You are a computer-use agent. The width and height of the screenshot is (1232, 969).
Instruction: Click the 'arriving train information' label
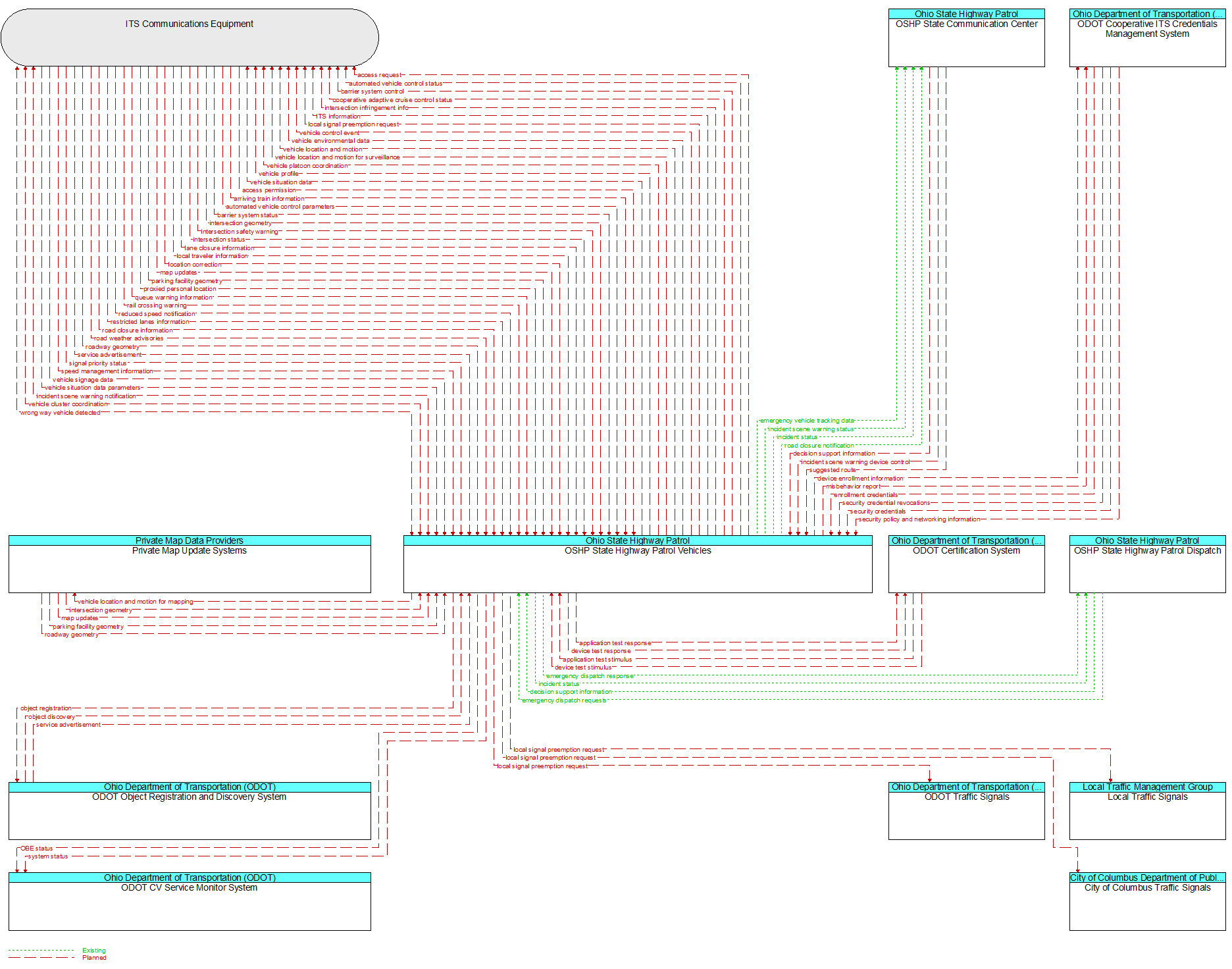click(x=269, y=199)
